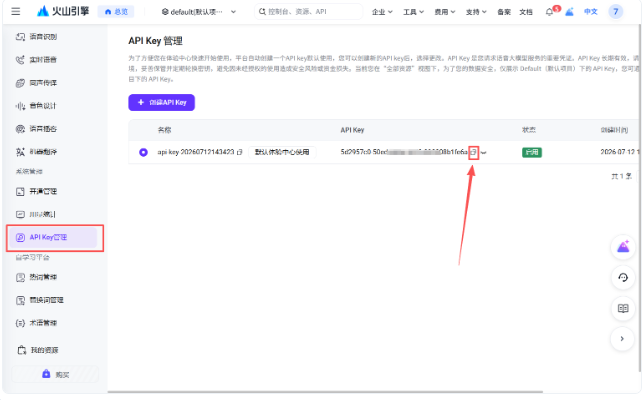
Task: Open the 备案 menu item
Action: [x=504, y=12]
